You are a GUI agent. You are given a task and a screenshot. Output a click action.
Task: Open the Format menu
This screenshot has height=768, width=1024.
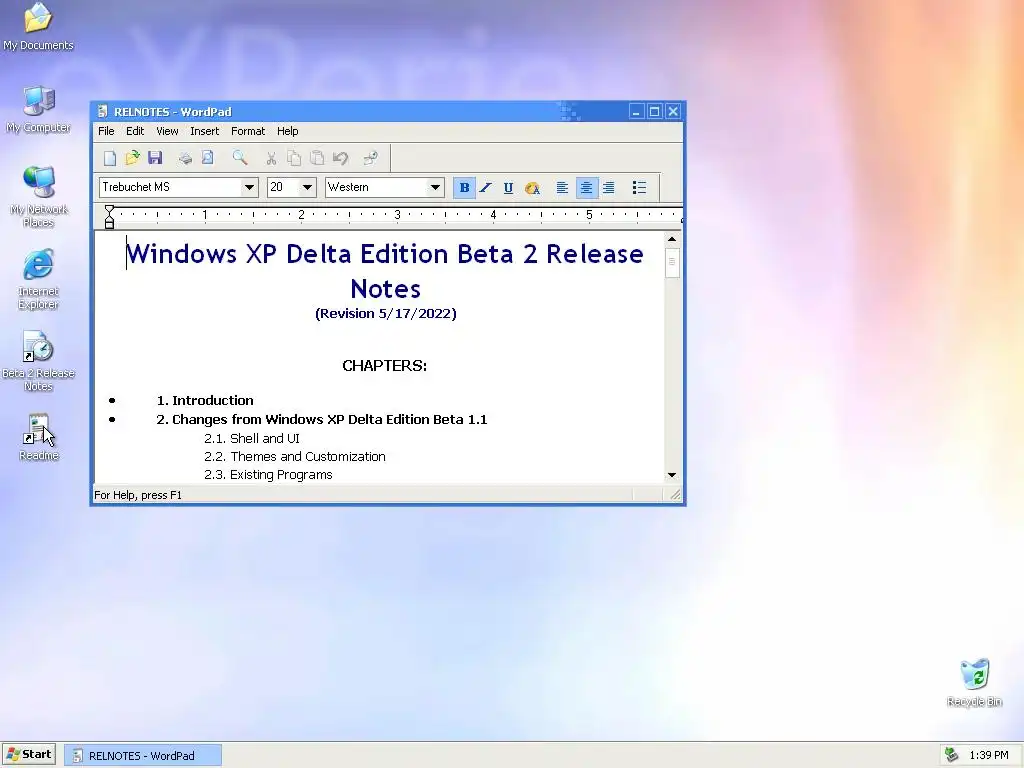coord(248,131)
